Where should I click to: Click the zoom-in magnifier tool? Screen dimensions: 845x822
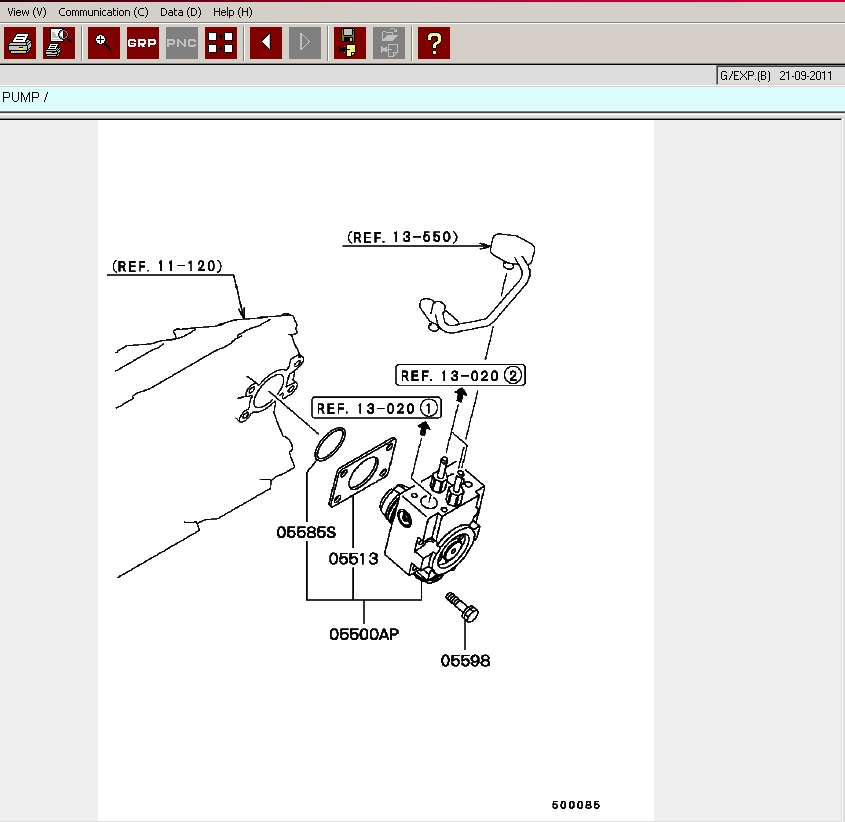(104, 43)
